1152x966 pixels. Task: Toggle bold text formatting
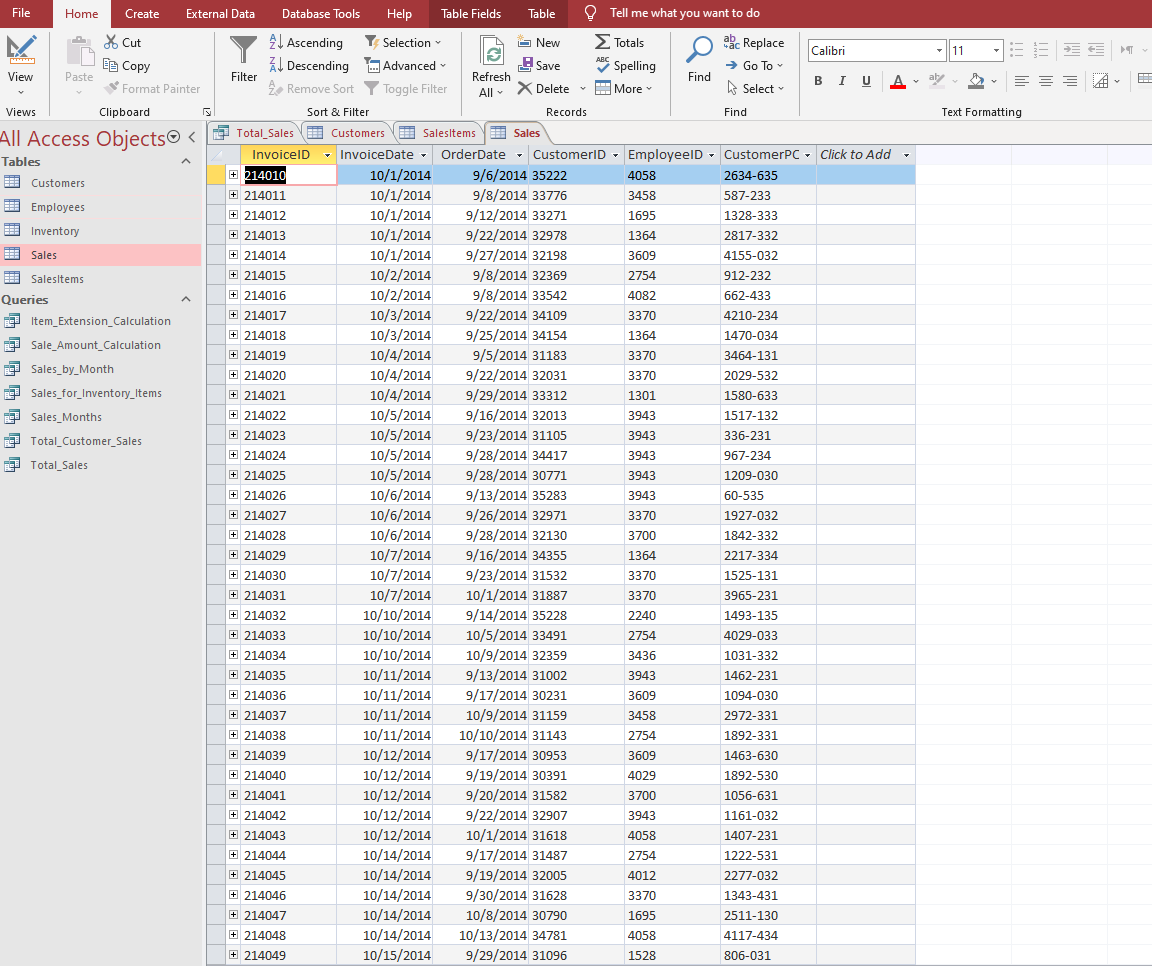click(x=818, y=81)
